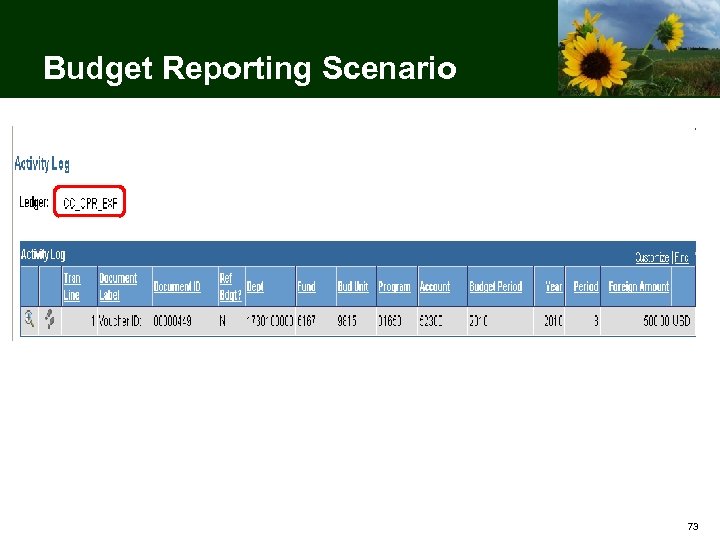The height and width of the screenshot is (540, 720).
Task: Sort by Document ID column header
Action: point(177,287)
